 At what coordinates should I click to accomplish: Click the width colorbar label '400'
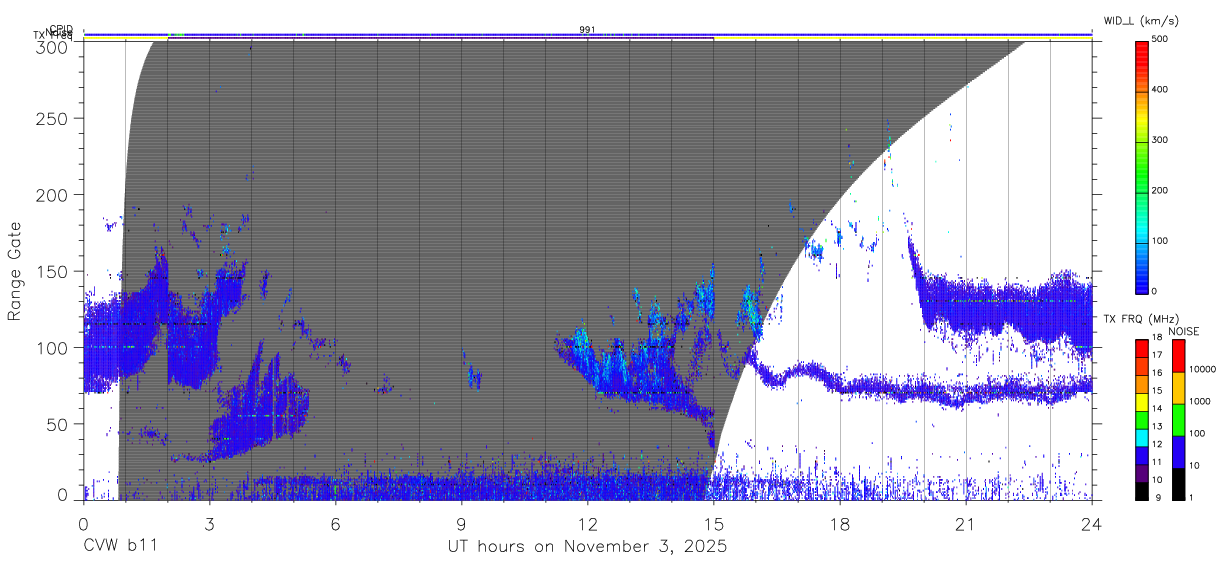pos(1161,90)
